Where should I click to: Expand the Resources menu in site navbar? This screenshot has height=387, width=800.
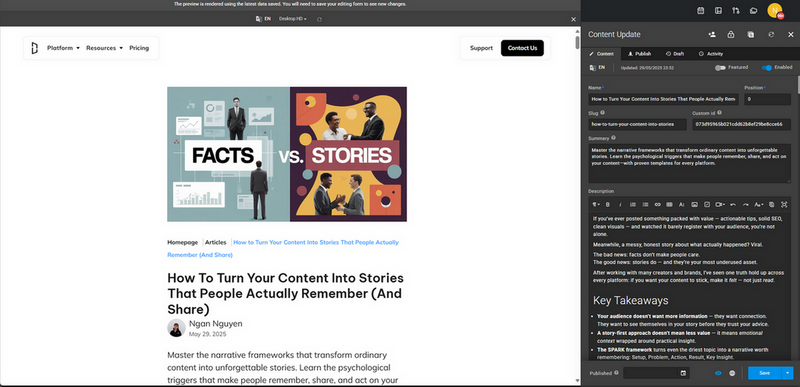[105, 48]
